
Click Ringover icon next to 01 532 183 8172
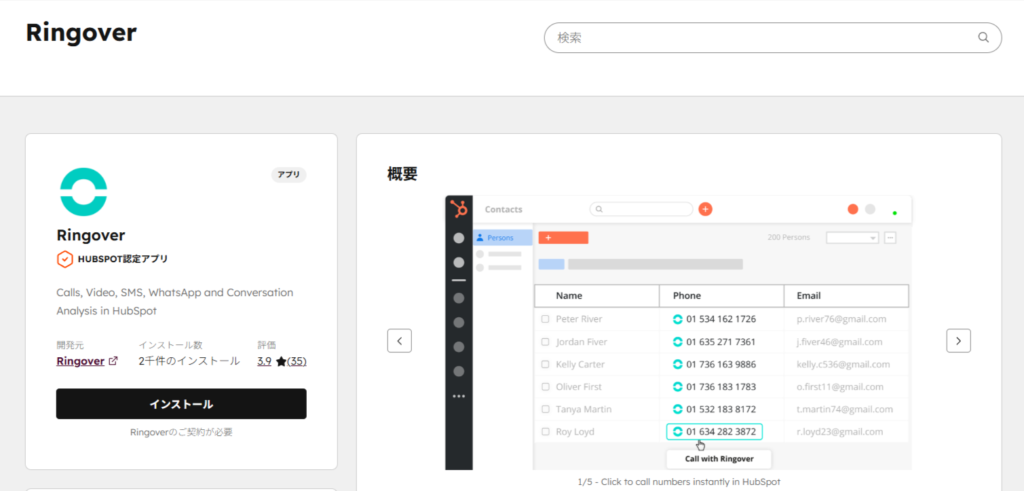[x=677, y=409]
